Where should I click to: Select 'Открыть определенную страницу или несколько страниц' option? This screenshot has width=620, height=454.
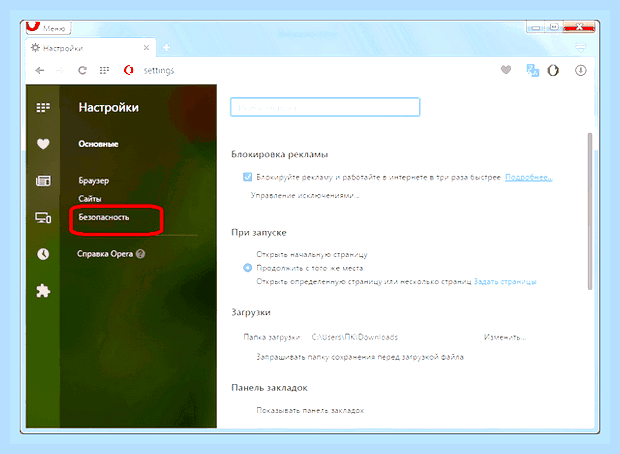coord(364,282)
